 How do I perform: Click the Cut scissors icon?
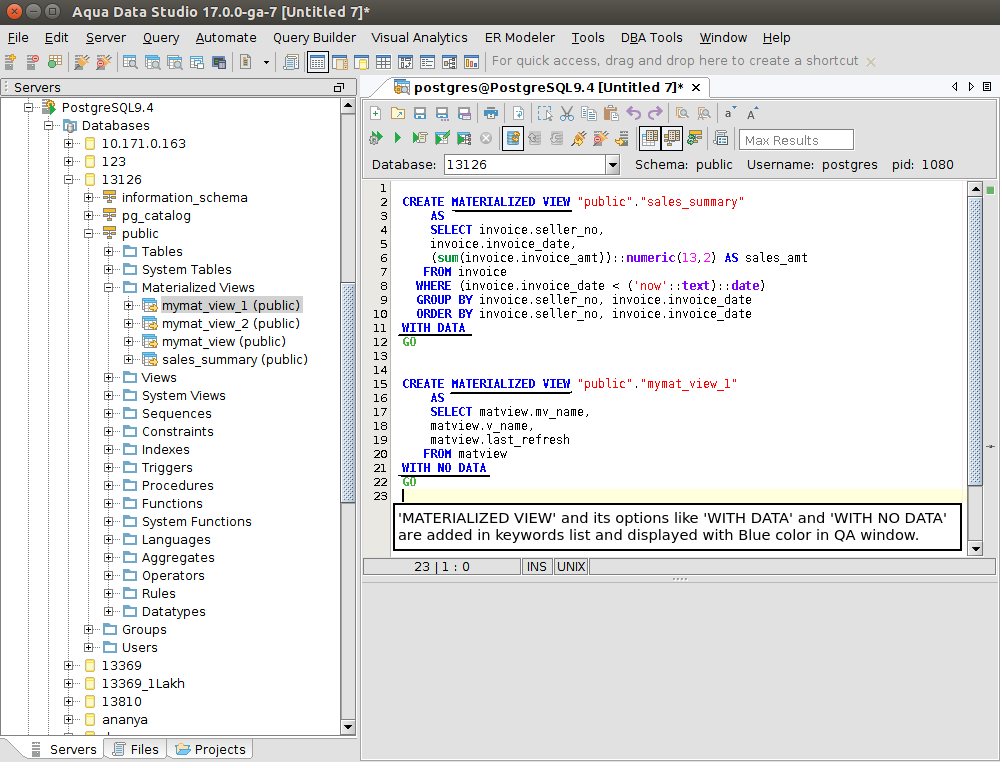pos(567,113)
